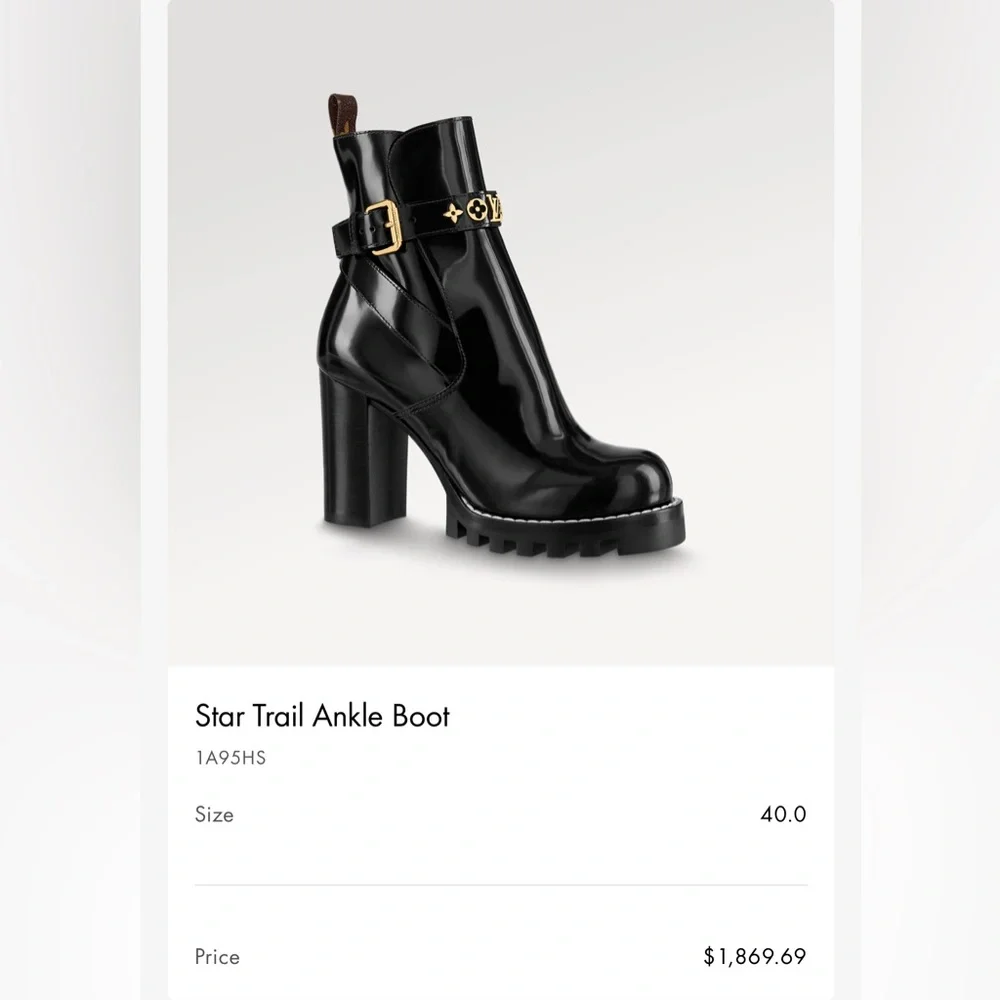Click the gold buckle on the boot

click(x=385, y=227)
